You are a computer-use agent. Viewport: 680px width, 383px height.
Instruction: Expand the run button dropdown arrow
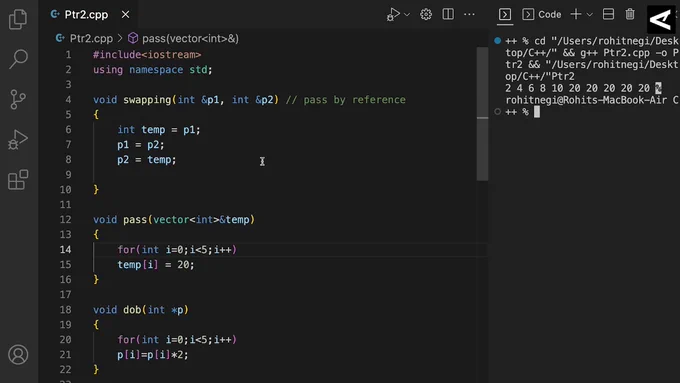pos(407,15)
